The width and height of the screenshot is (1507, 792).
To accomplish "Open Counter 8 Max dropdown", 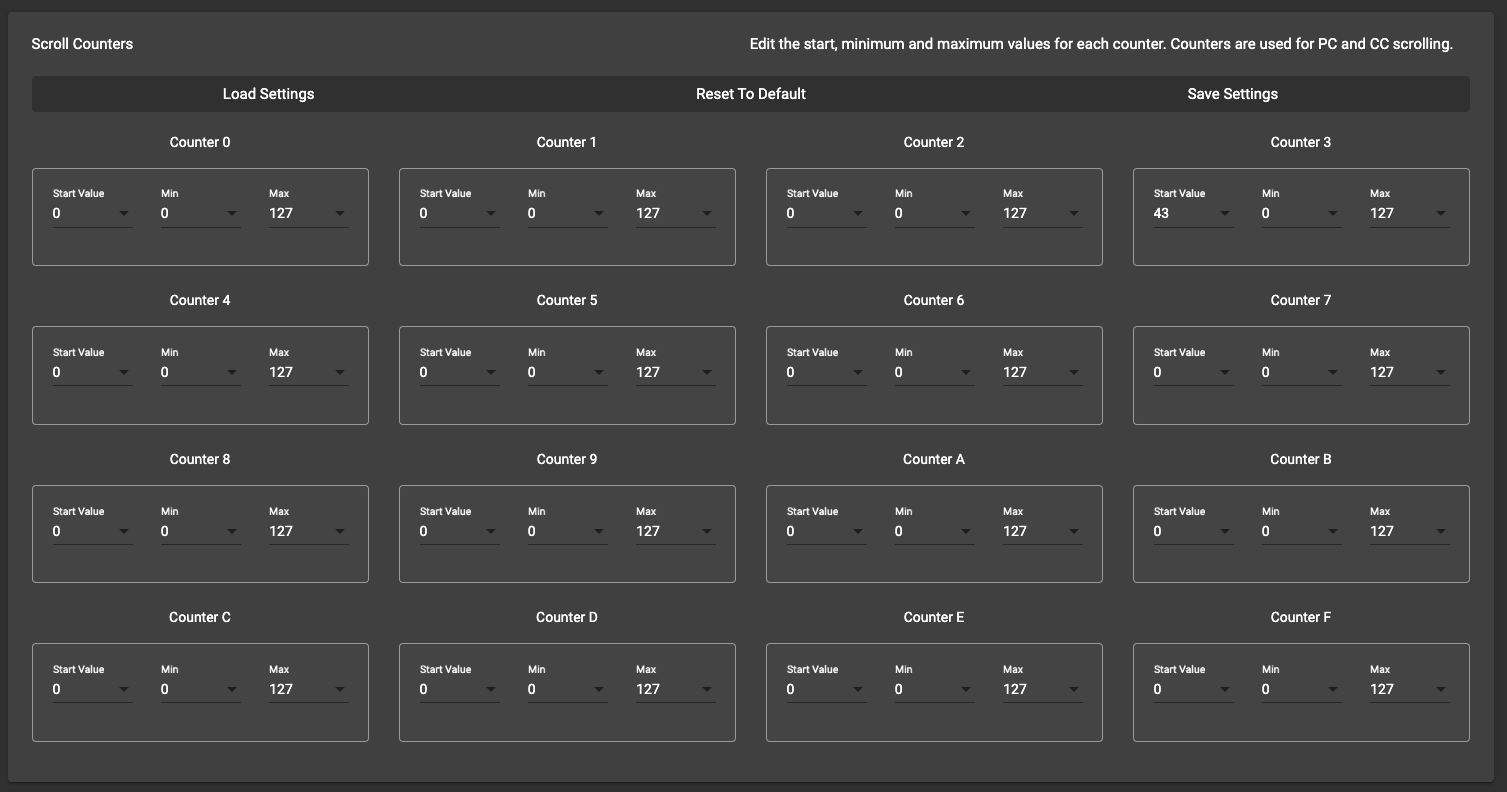I will (x=308, y=532).
